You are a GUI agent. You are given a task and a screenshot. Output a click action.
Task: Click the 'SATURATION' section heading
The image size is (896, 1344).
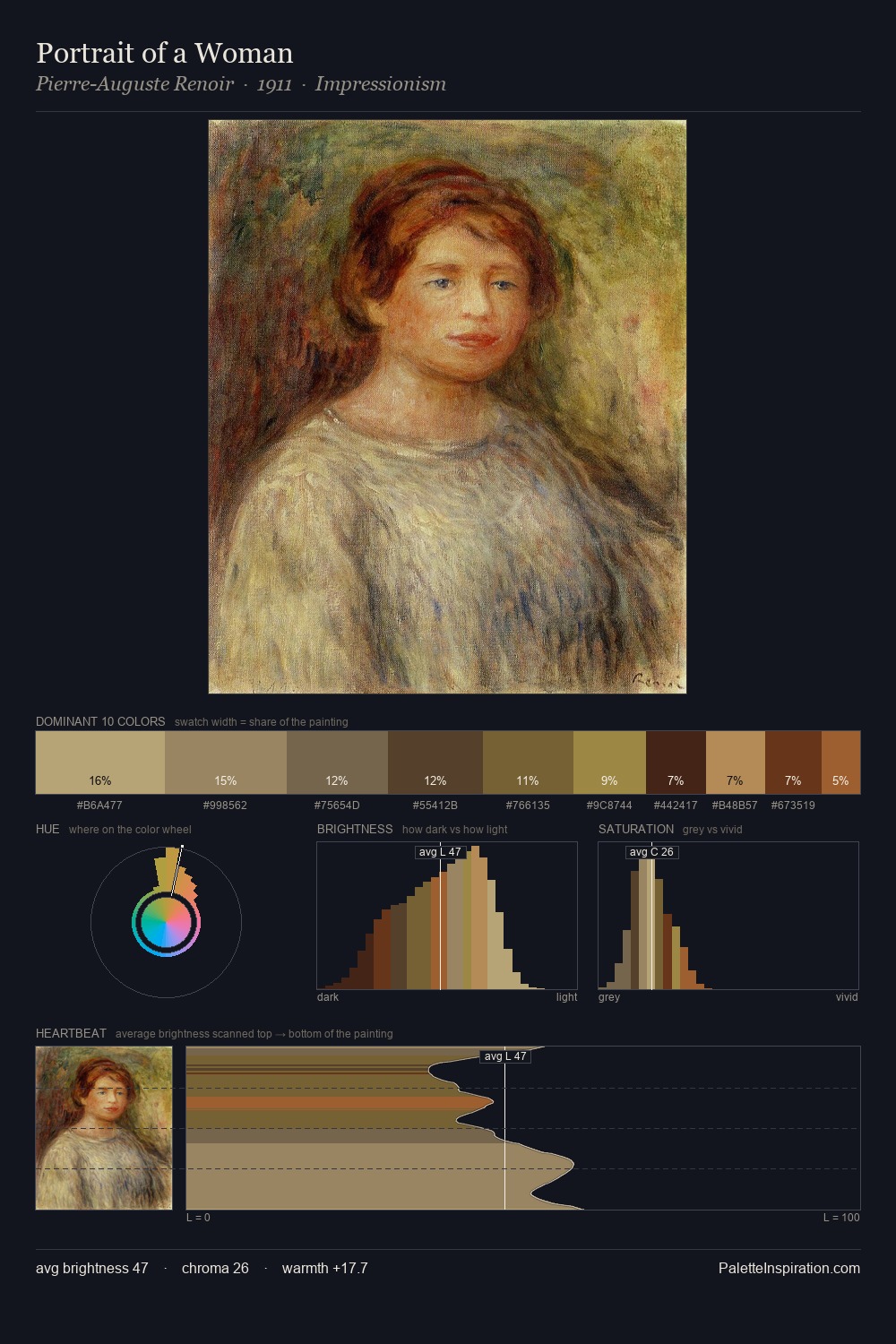click(636, 829)
